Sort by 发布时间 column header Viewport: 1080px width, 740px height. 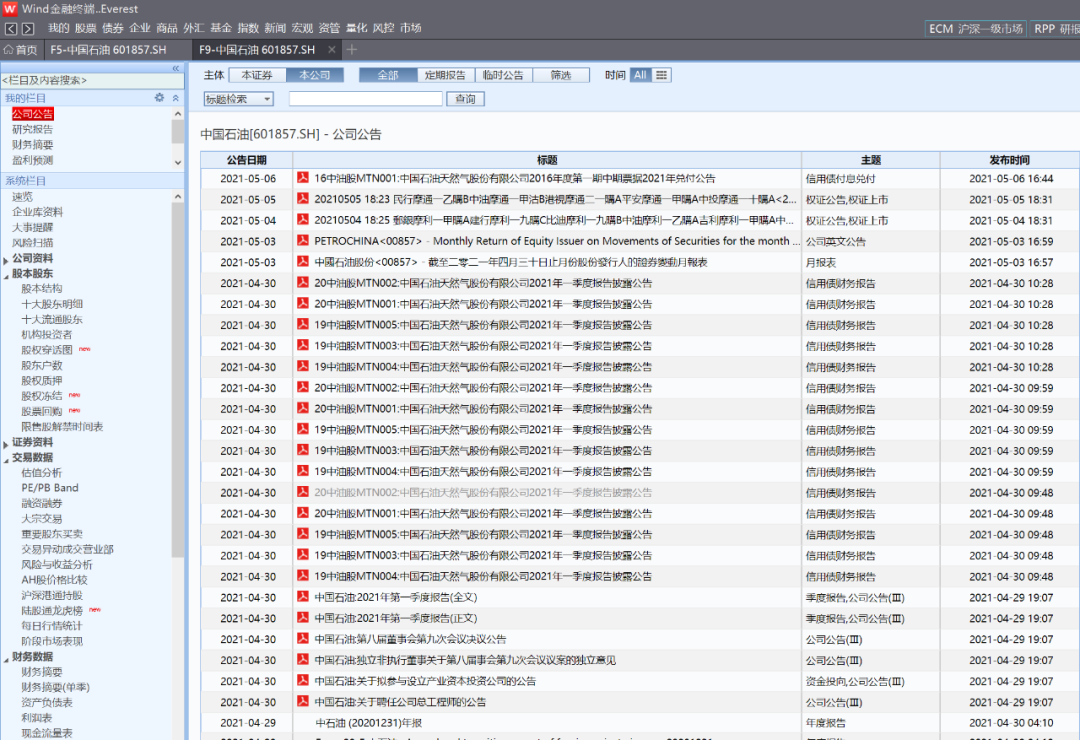pos(1010,160)
